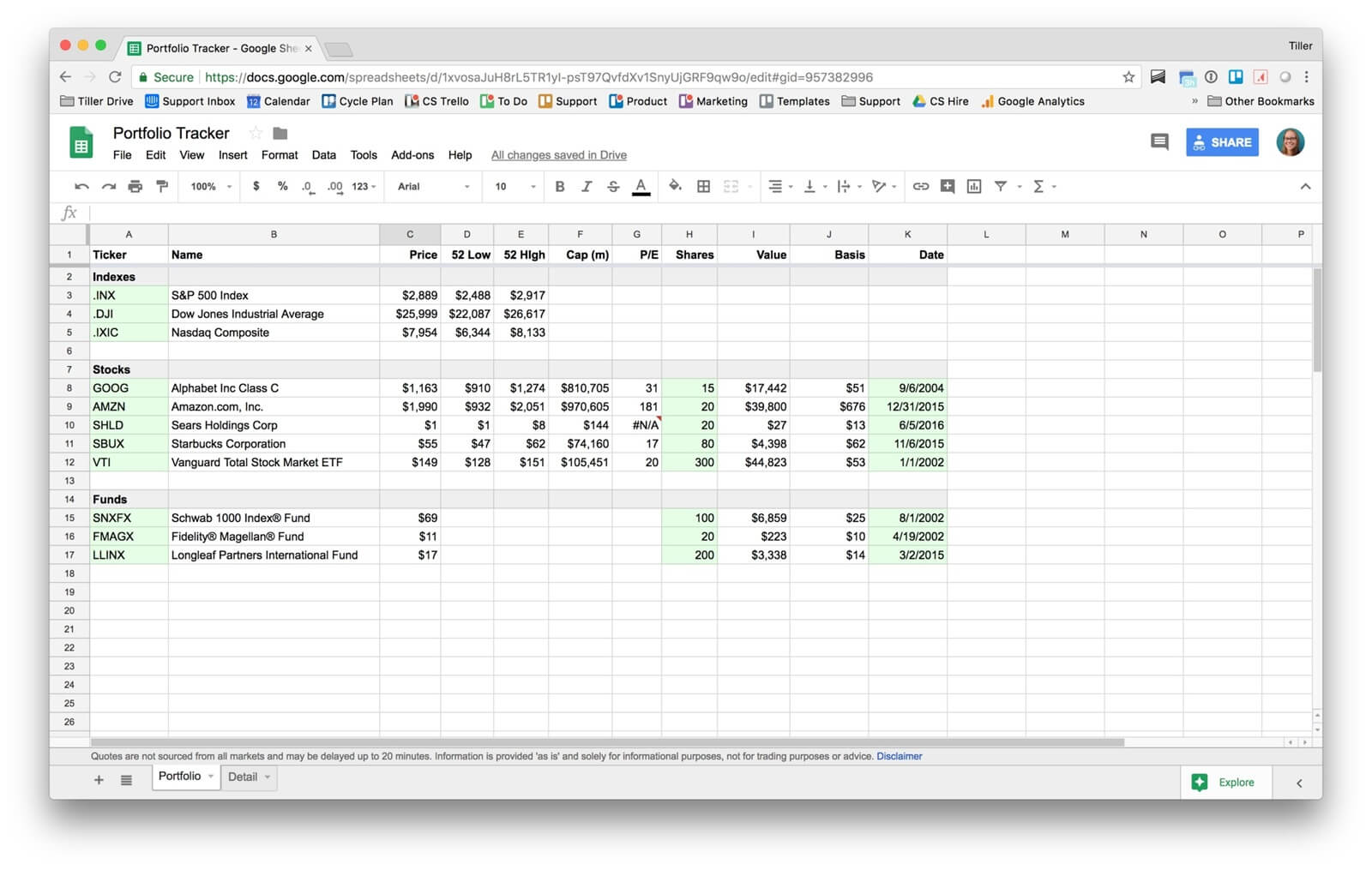This screenshot has width=1372, height=870.
Task: Open the Data menu
Action: (323, 155)
